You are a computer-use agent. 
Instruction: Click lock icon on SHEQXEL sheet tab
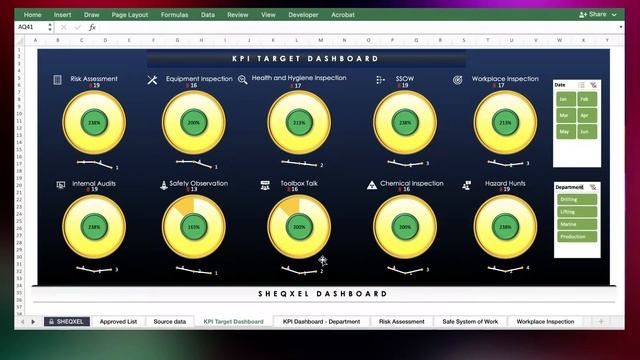51,322
